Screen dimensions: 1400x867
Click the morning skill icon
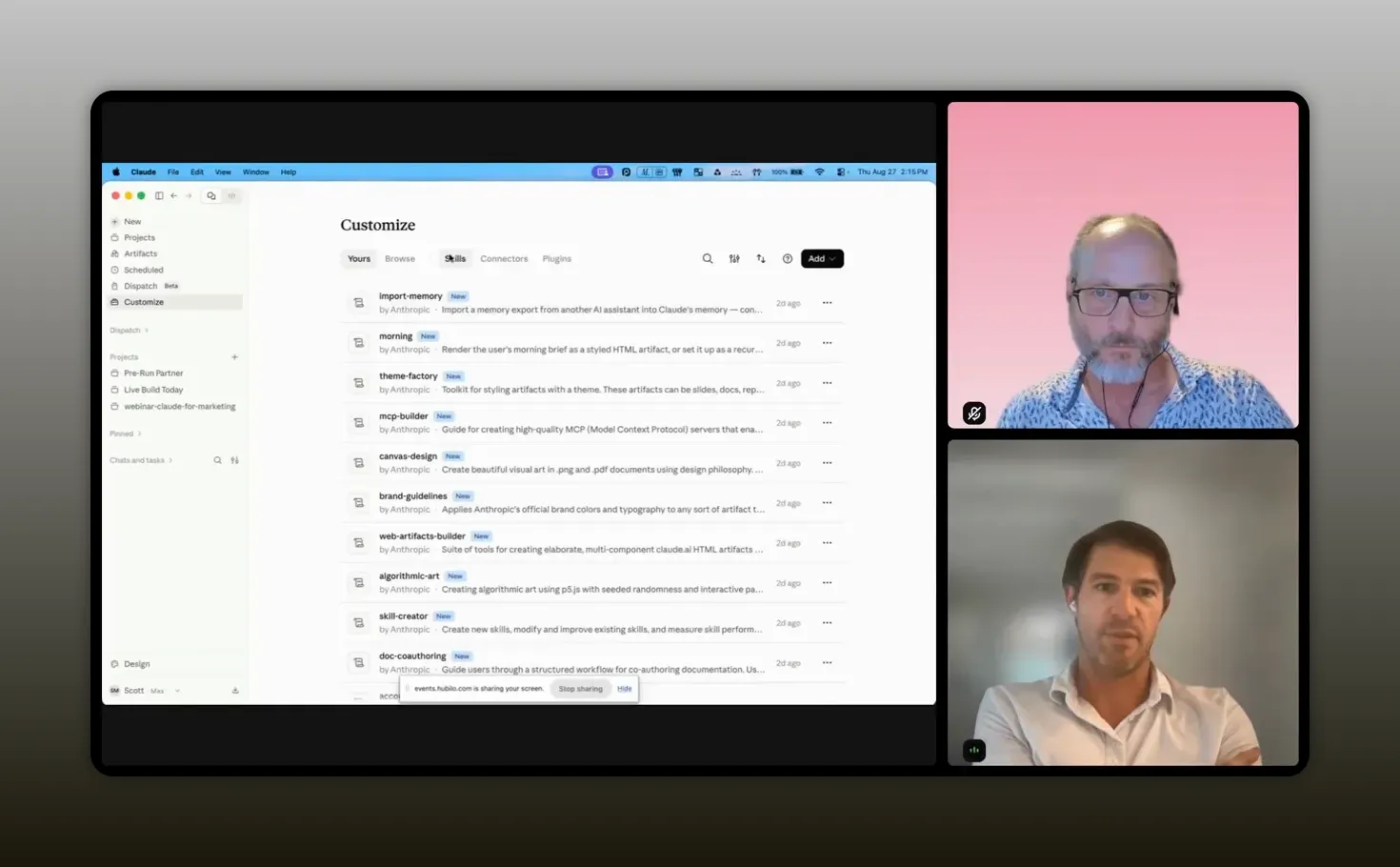(x=359, y=343)
